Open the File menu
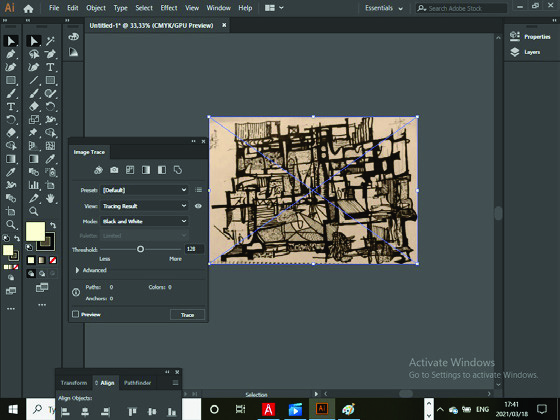The height and width of the screenshot is (420, 560). [54, 8]
